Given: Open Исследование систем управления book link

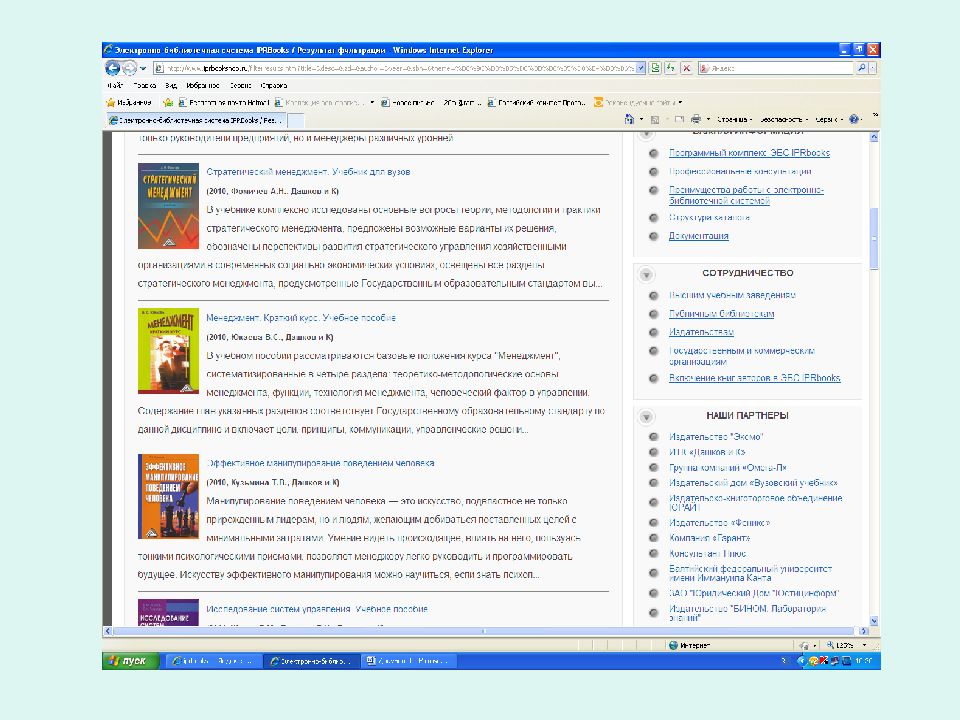Looking at the screenshot, I should tap(317, 609).
